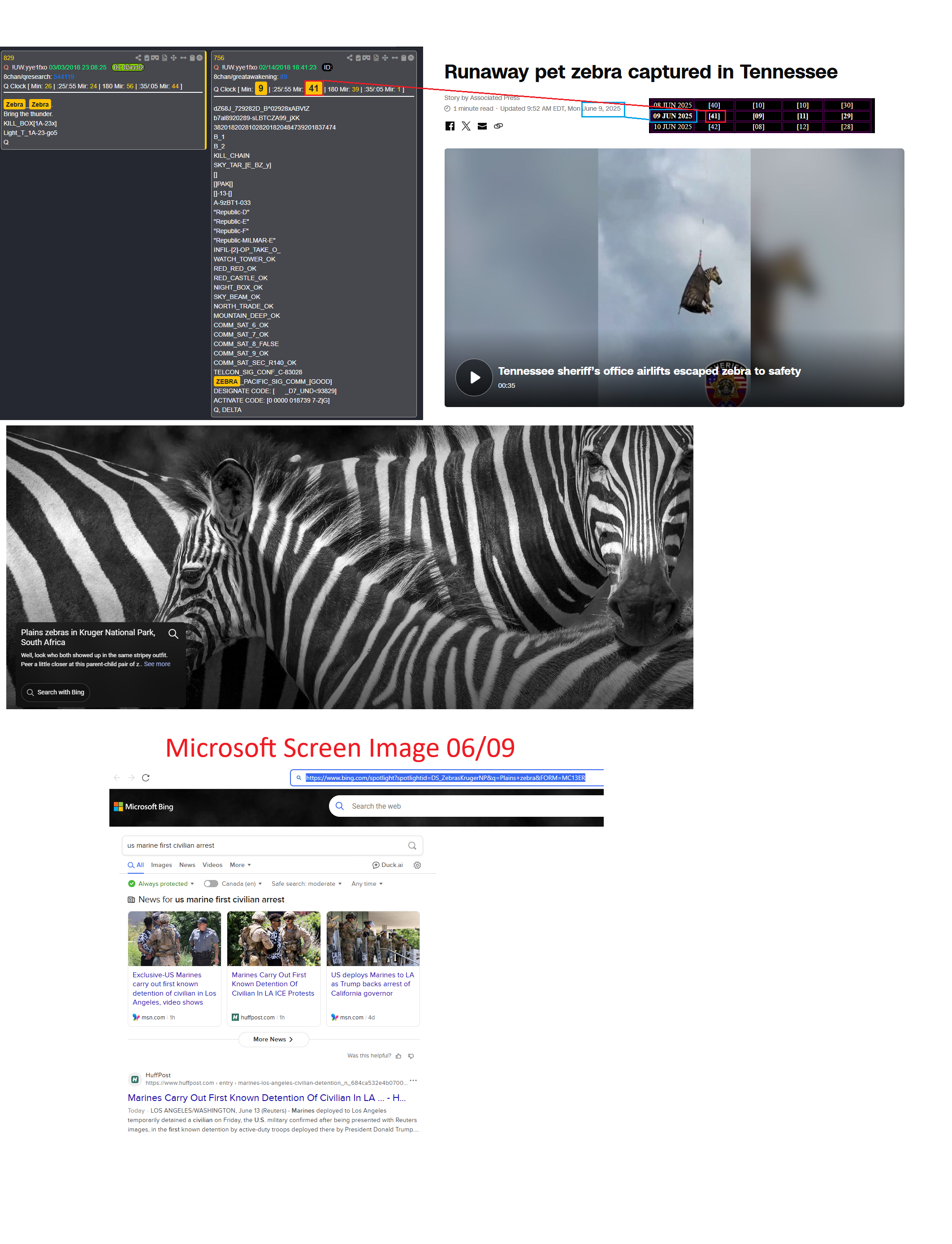Click clipboard-check icon on post 829

point(147,58)
